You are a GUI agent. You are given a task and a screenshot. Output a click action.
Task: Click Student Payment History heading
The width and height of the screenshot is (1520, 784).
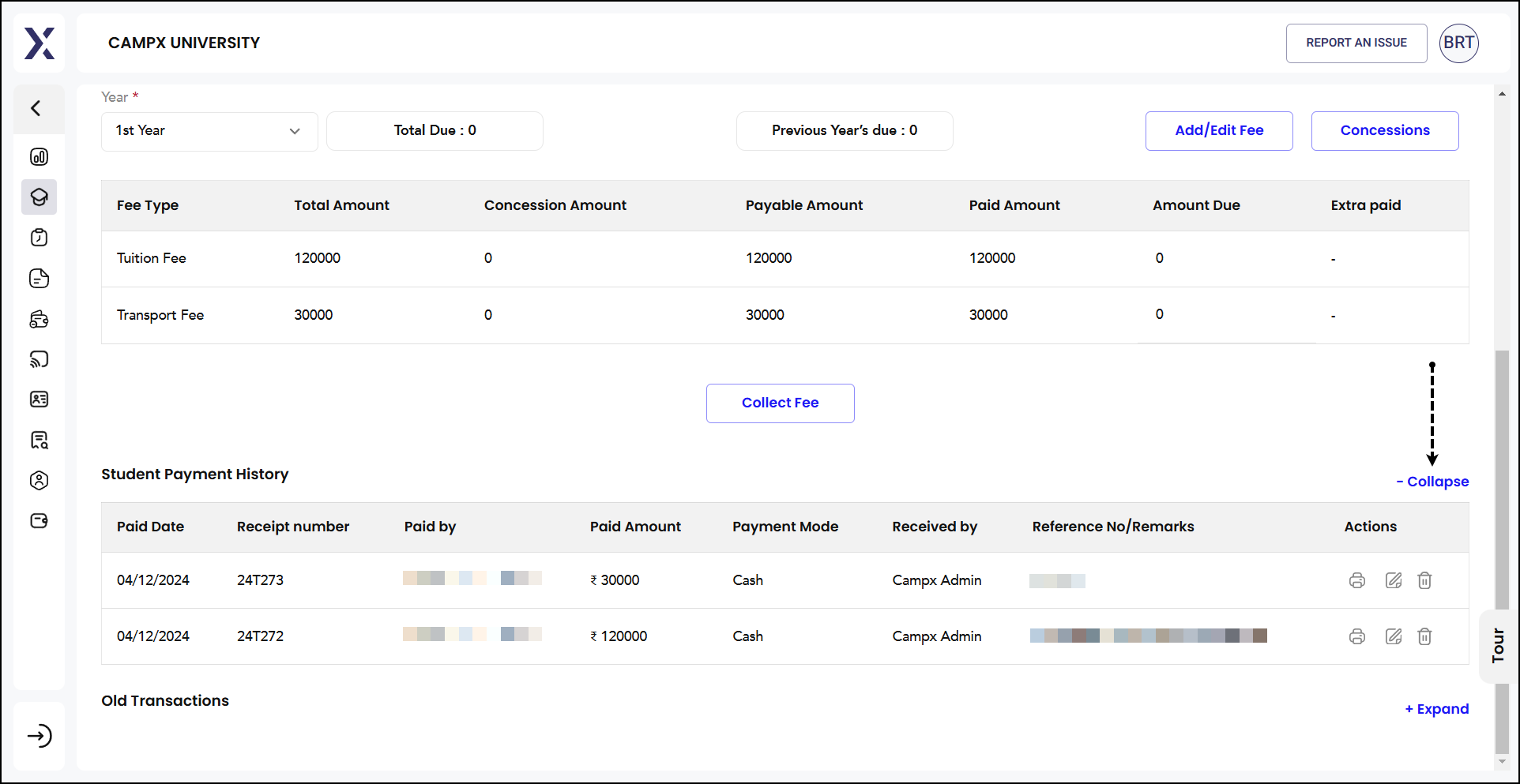point(195,475)
